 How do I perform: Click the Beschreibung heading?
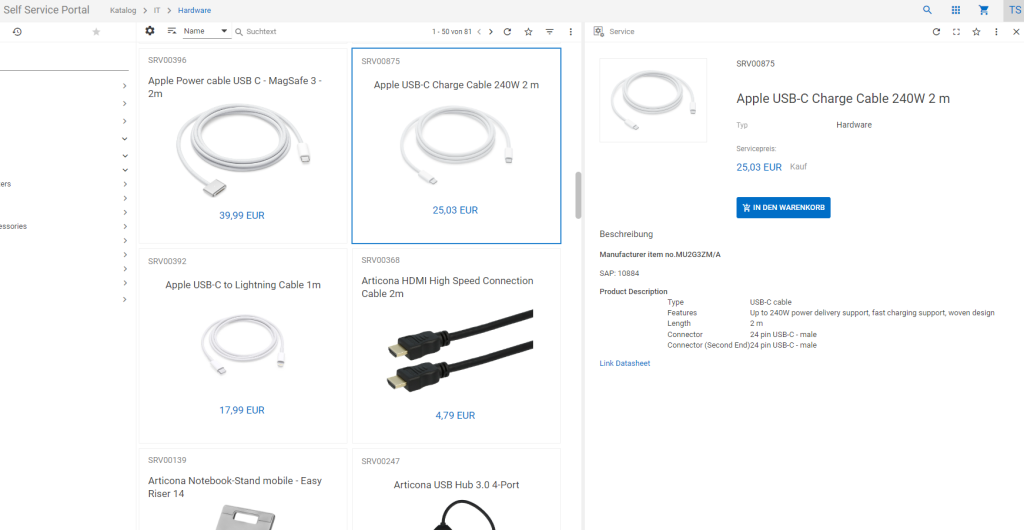pyautogui.click(x=626, y=234)
